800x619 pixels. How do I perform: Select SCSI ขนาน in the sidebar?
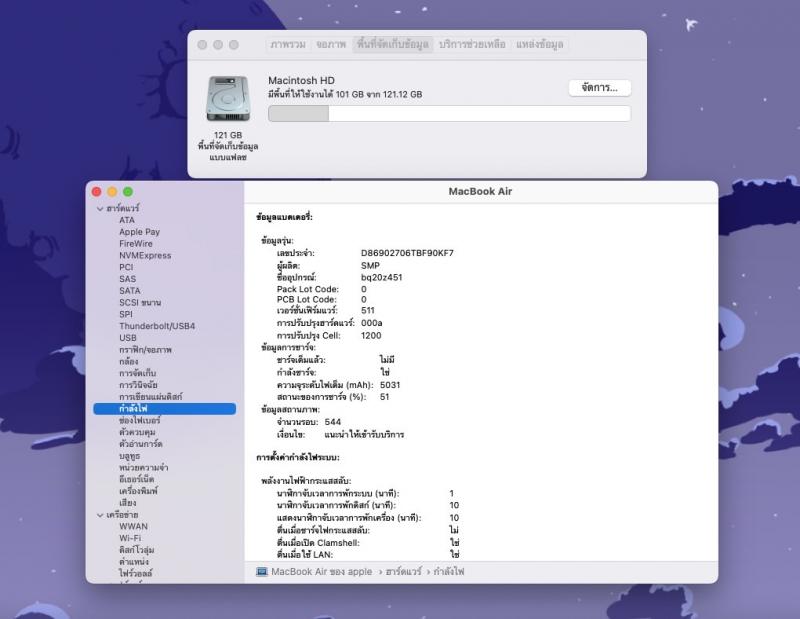[x=140, y=302]
